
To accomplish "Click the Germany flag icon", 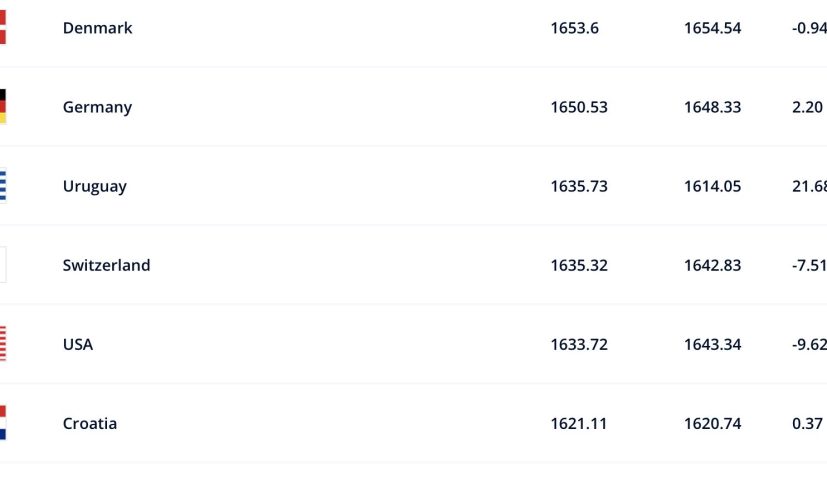I will point(3,107).
